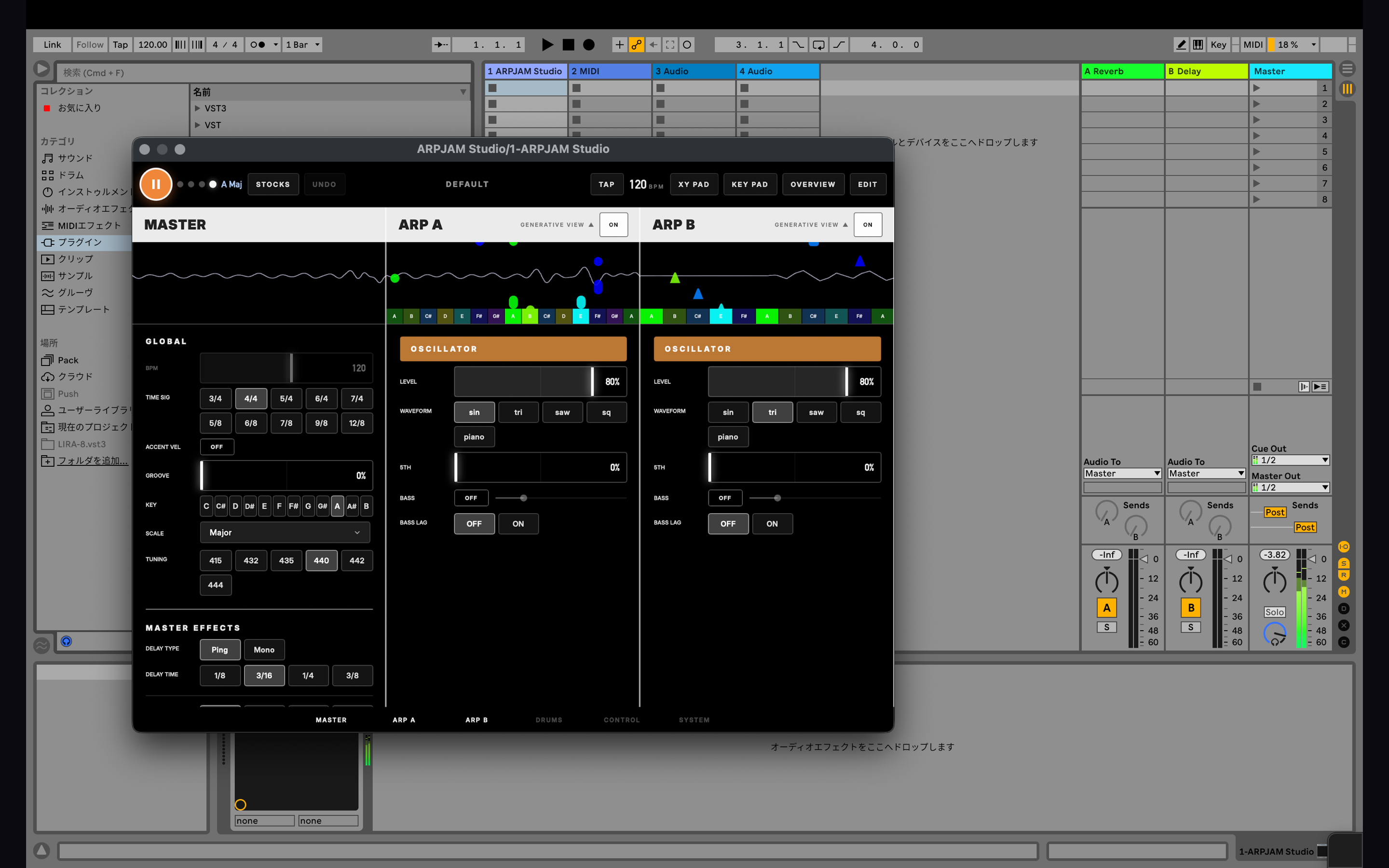This screenshot has width=1389, height=868.
Task: Switch to the CONTROL bottom tab
Action: 622,720
